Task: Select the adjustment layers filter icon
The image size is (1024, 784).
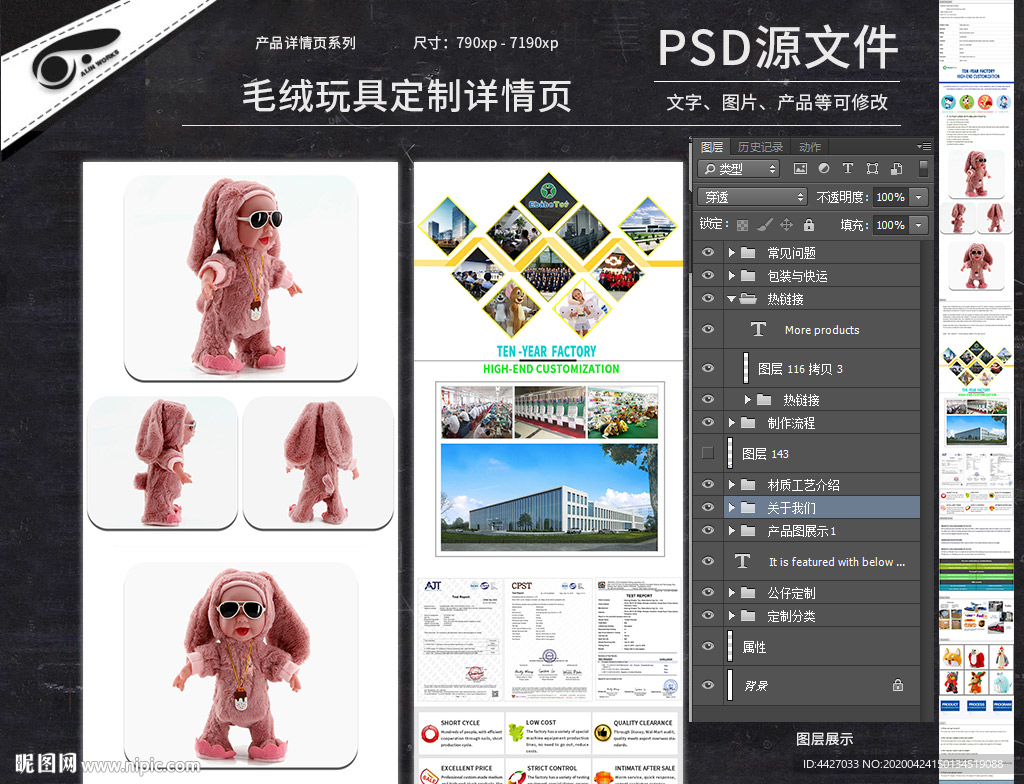Action: coord(824,169)
